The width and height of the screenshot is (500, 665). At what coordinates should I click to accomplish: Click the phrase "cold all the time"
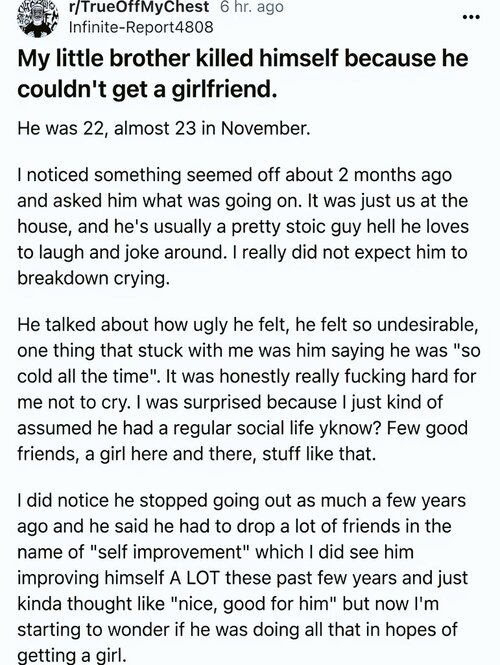(x=87, y=377)
